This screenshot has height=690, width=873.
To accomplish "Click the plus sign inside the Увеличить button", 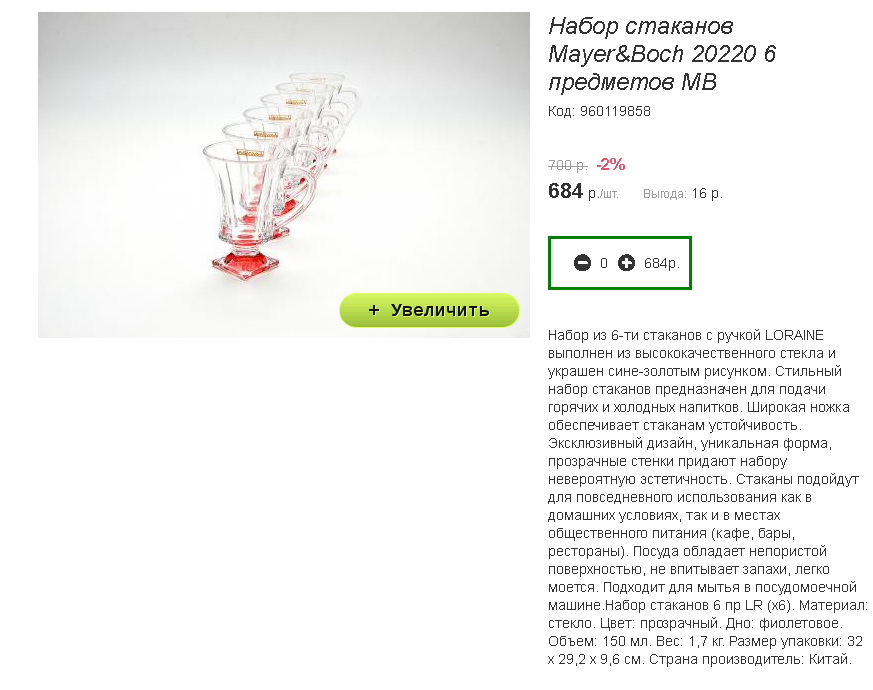I will point(374,310).
